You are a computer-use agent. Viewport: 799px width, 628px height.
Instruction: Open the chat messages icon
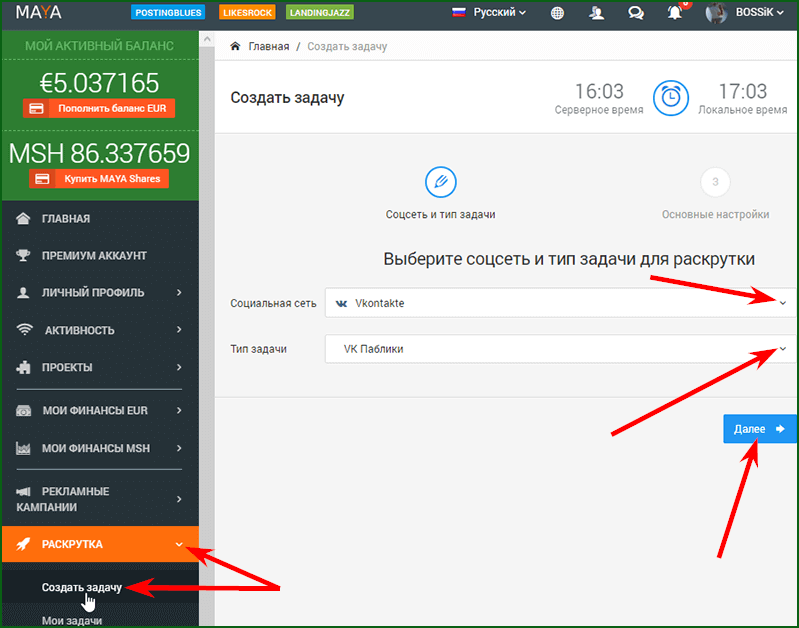click(x=635, y=13)
